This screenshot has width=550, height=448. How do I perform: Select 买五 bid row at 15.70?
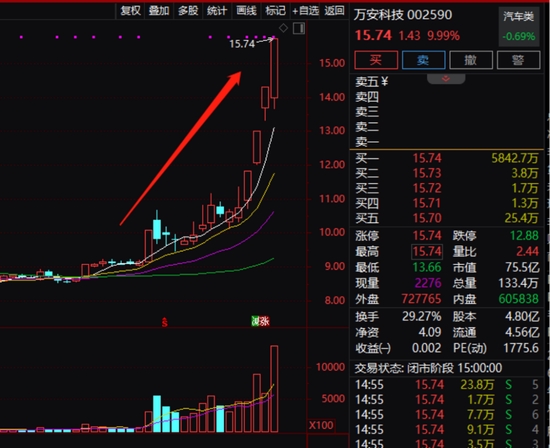(446, 218)
